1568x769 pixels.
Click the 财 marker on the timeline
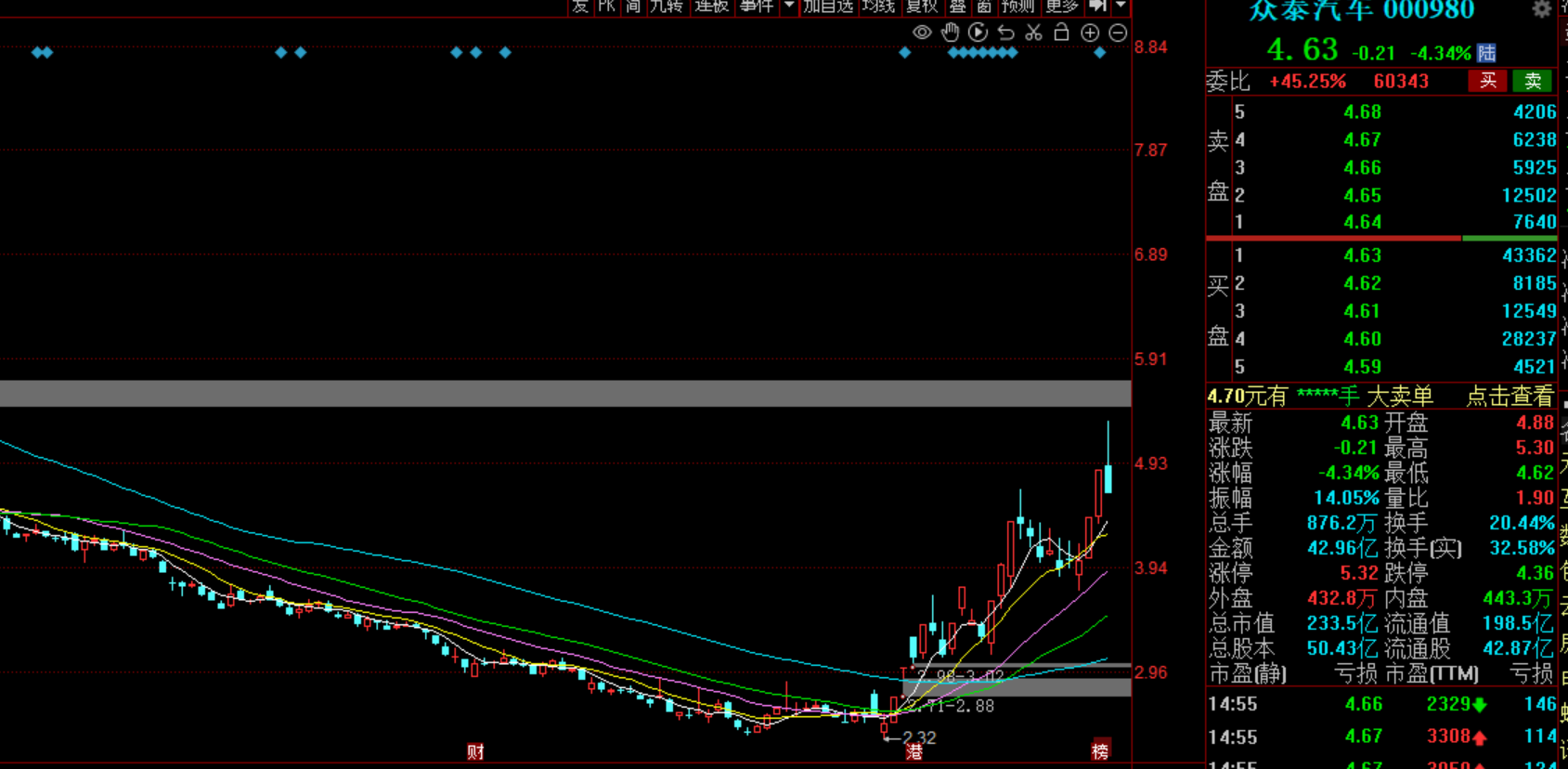click(x=475, y=751)
